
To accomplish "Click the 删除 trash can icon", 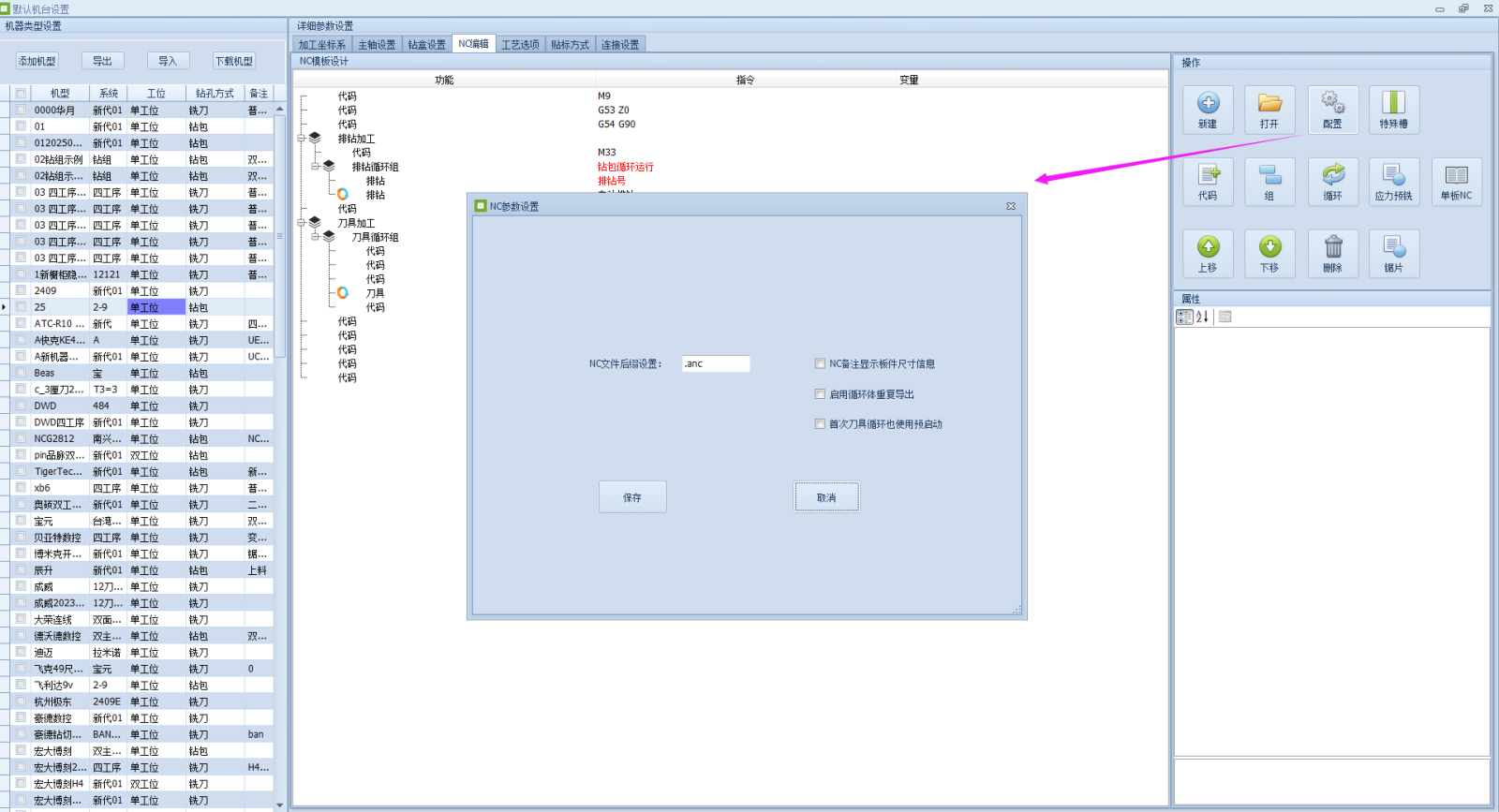I will click(1332, 254).
